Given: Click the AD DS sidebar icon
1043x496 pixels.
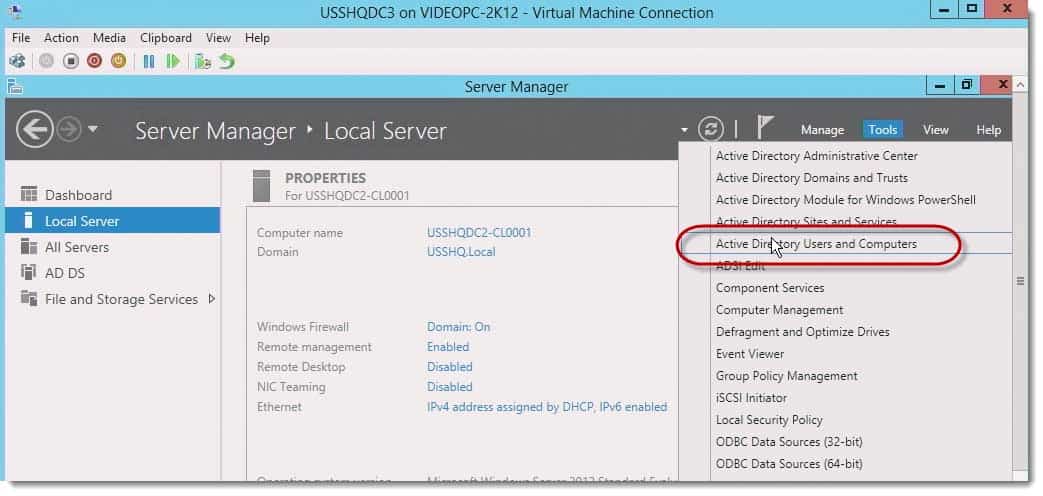Looking at the screenshot, I should pyautogui.click(x=29, y=273).
